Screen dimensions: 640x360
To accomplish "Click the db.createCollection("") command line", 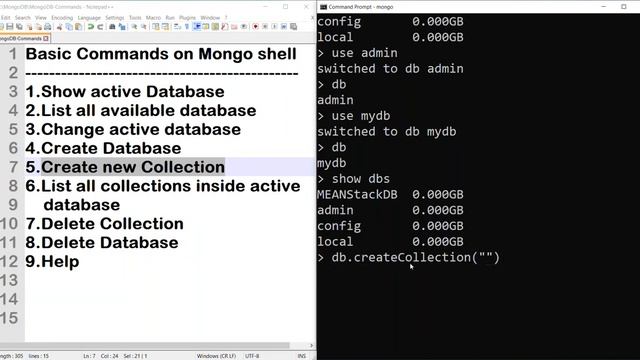I will [416, 257].
